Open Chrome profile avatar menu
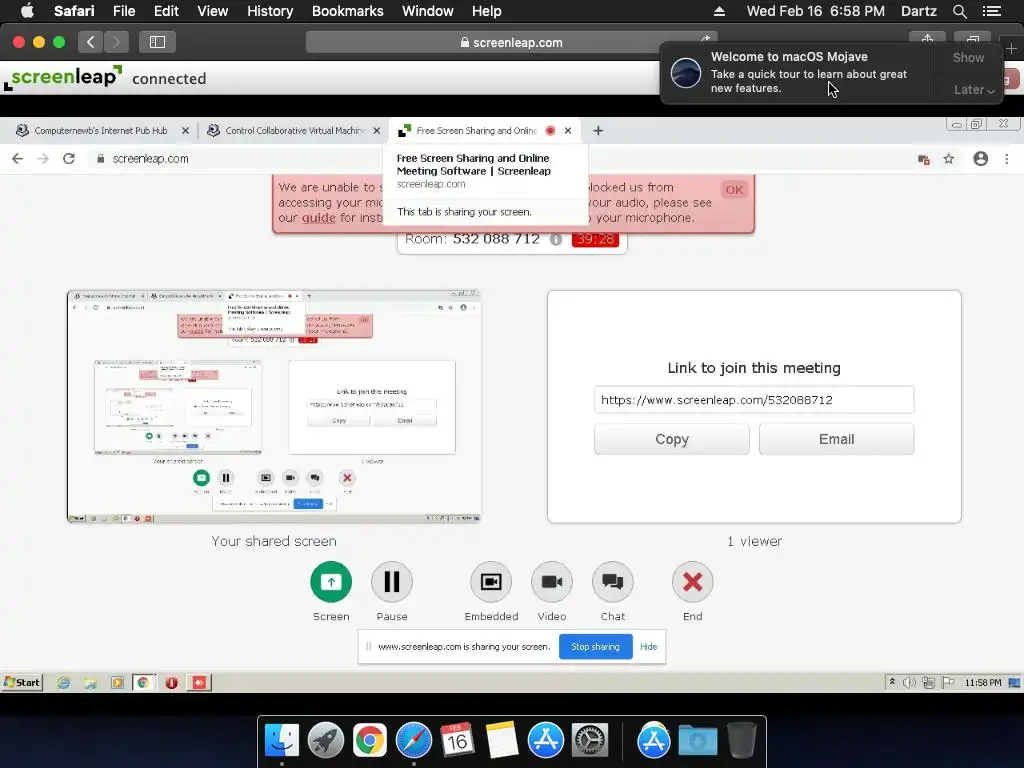The image size is (1024, 768). 980,159
